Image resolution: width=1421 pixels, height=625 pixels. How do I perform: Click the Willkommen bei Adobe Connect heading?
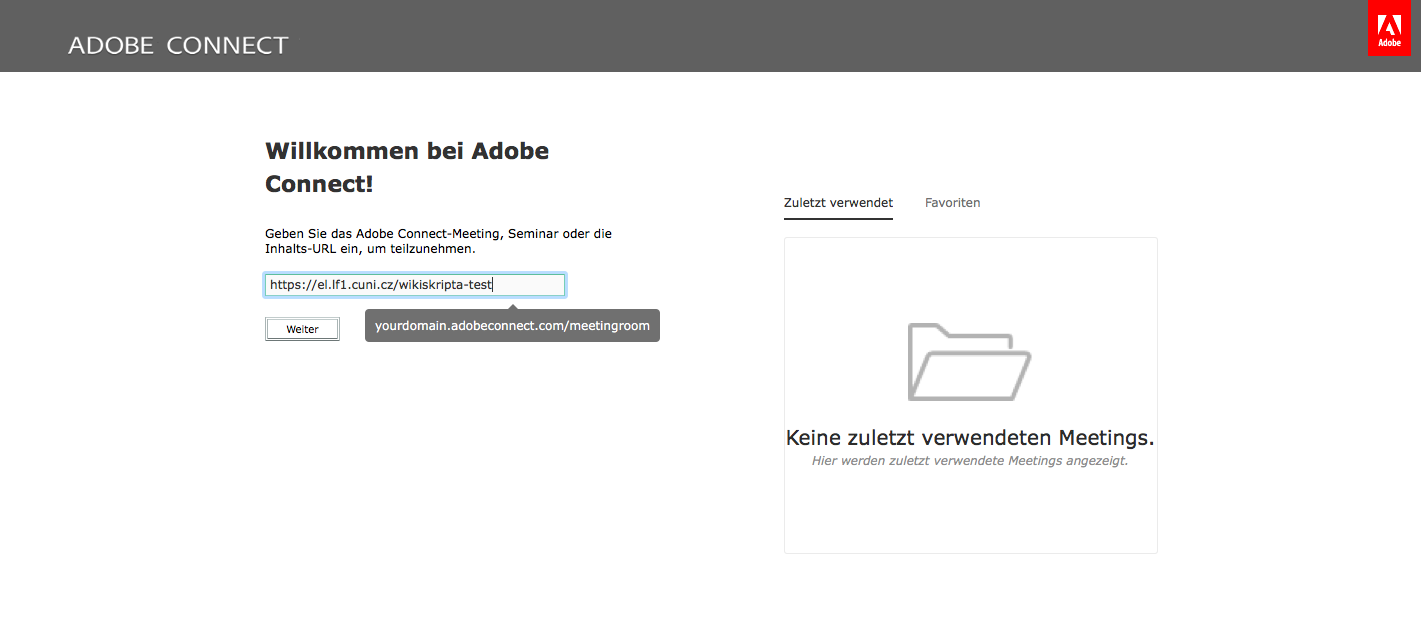click(x=406, y=166)
